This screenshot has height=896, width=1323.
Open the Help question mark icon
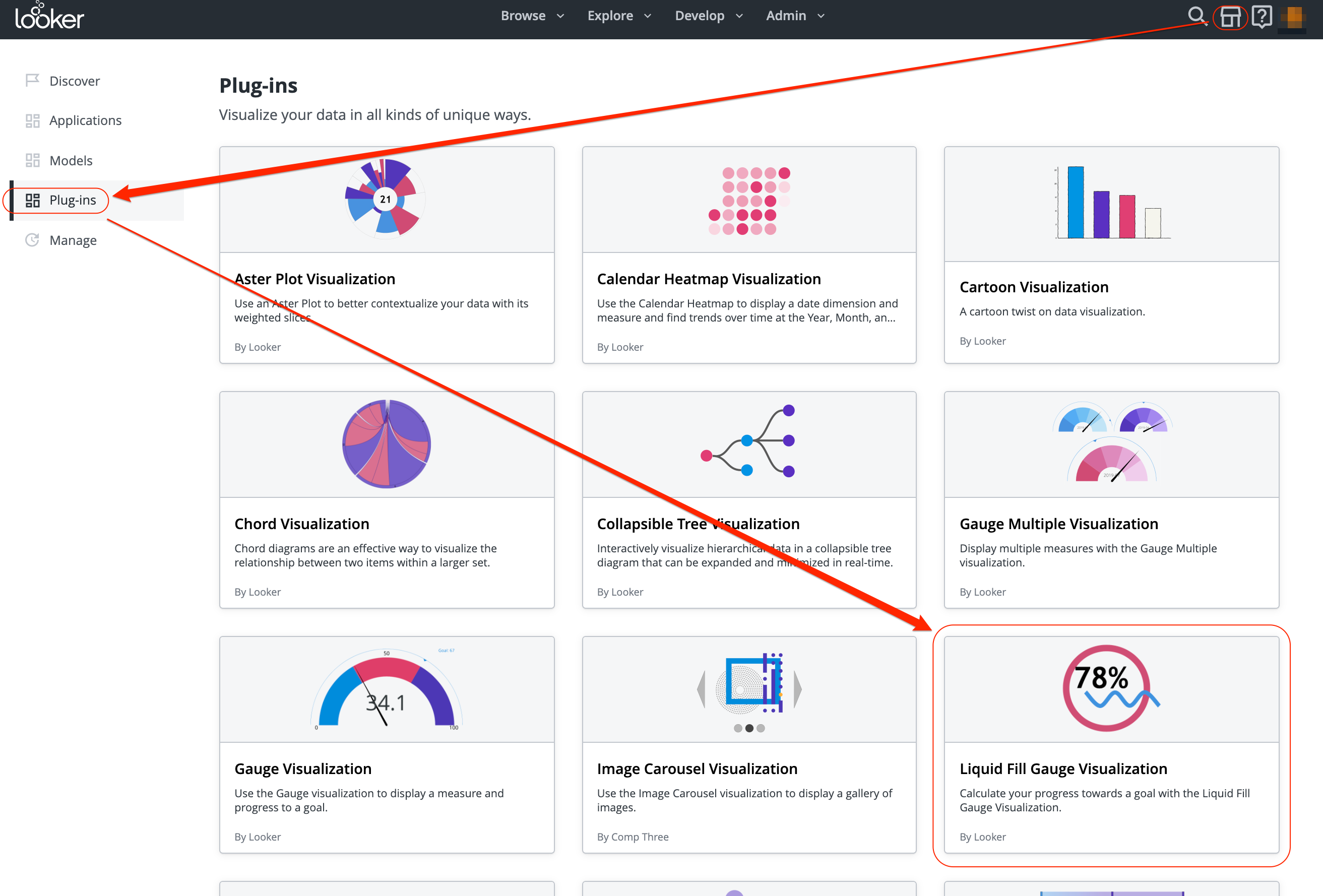click(x=1262, y=17)
